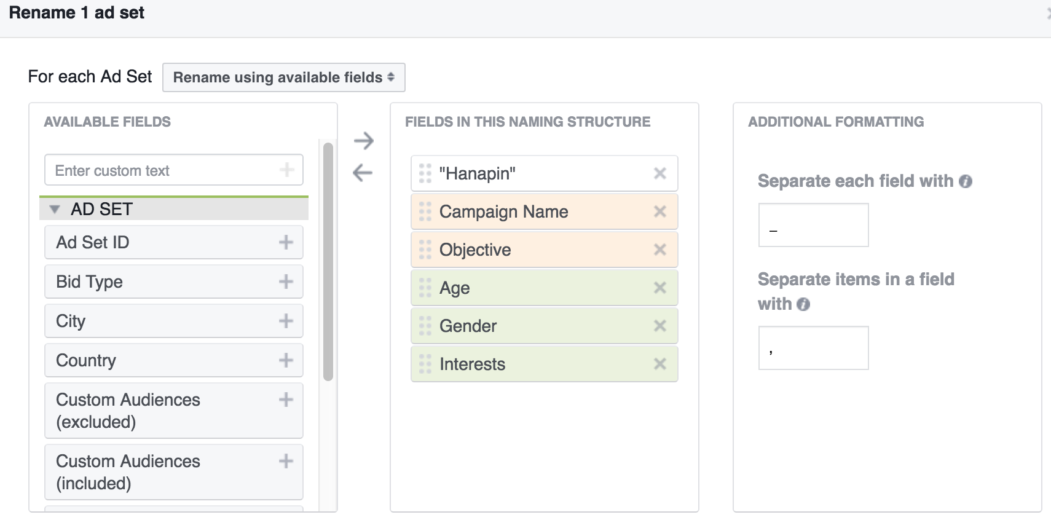Select the Custom Audiences (excluded) label
Image resolution: width=1051 pixels, height=520 pixels.
[128, 411]
